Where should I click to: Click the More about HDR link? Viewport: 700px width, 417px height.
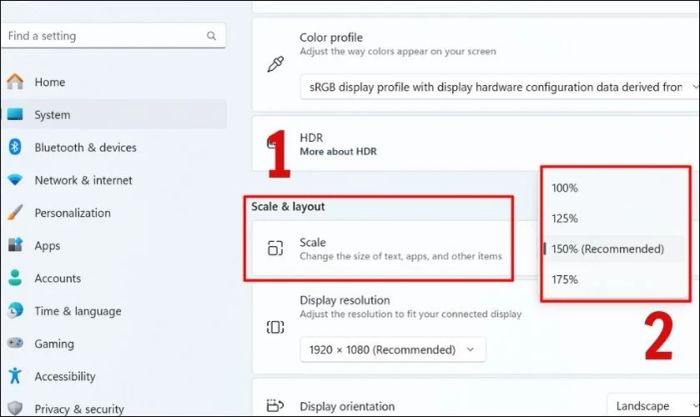point(338,152)
